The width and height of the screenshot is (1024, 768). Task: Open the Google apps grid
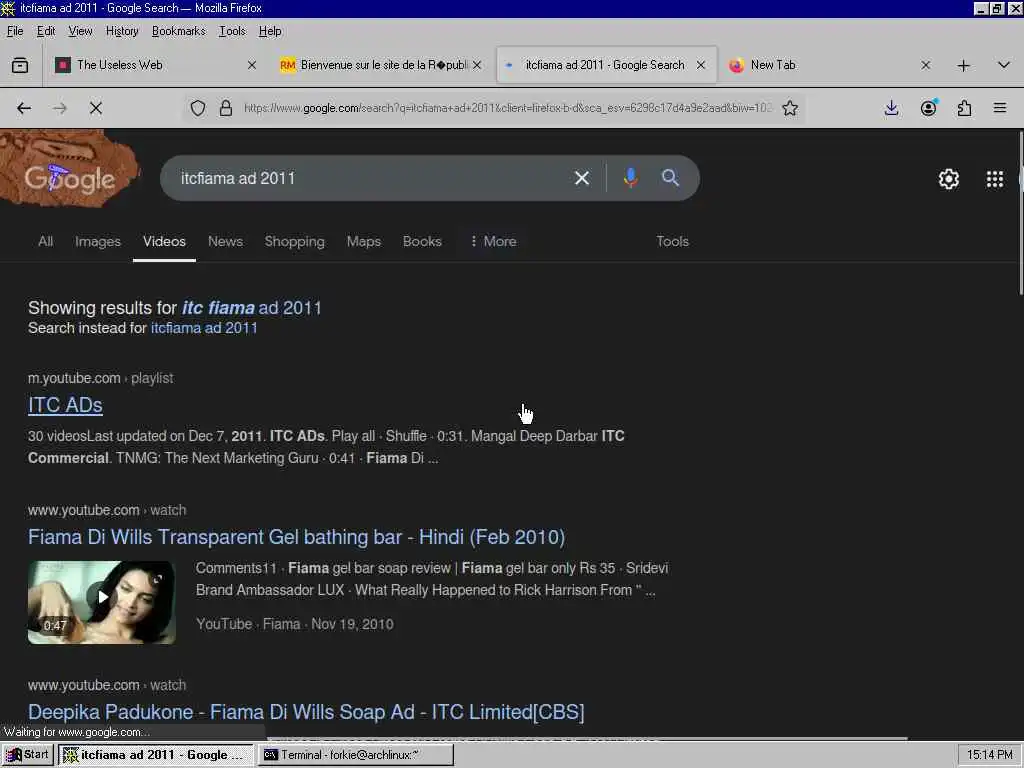995,179
